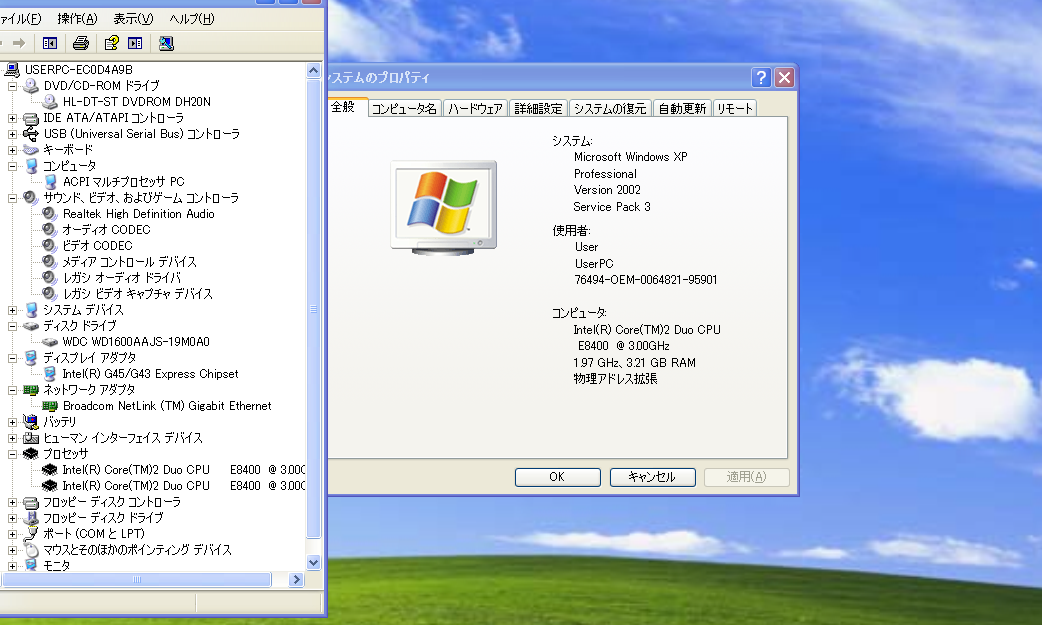This screenshot has width=1042, height=625.
Task: Click the OK button
Action: 557,477
